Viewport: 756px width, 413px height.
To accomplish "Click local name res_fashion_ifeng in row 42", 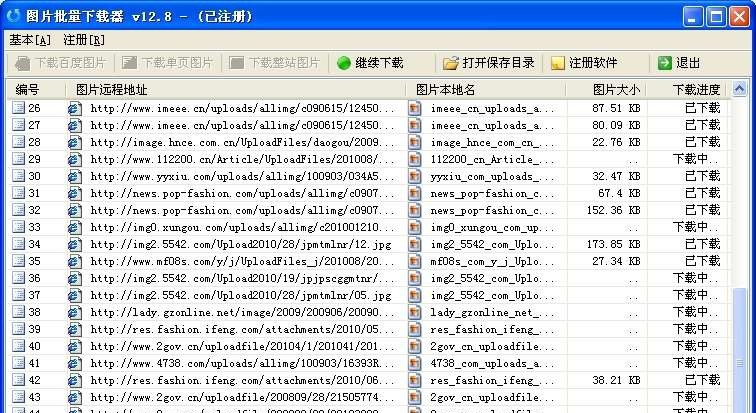I will (x=492, y=381).
